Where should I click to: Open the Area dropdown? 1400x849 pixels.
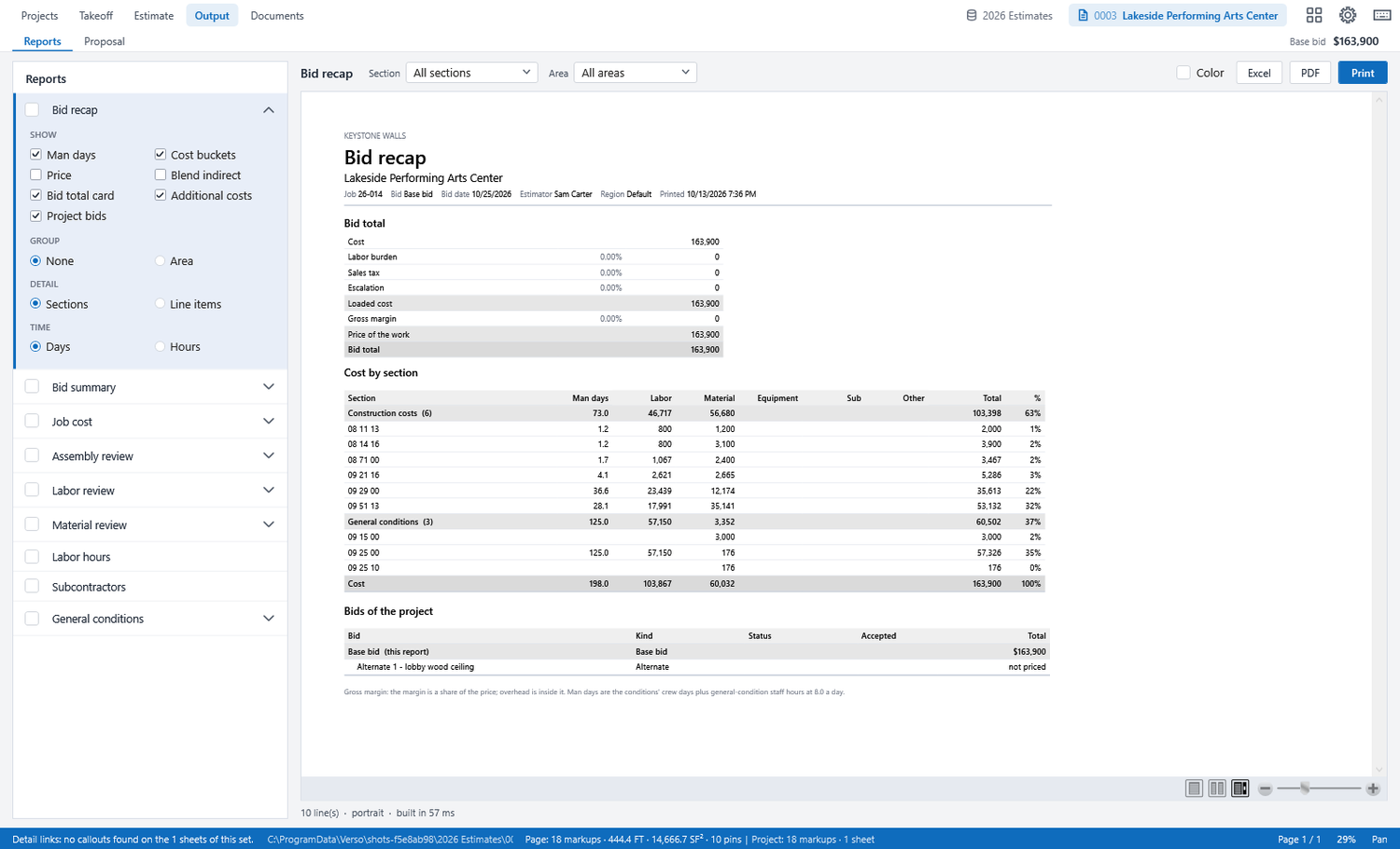[x=635, y=73]
